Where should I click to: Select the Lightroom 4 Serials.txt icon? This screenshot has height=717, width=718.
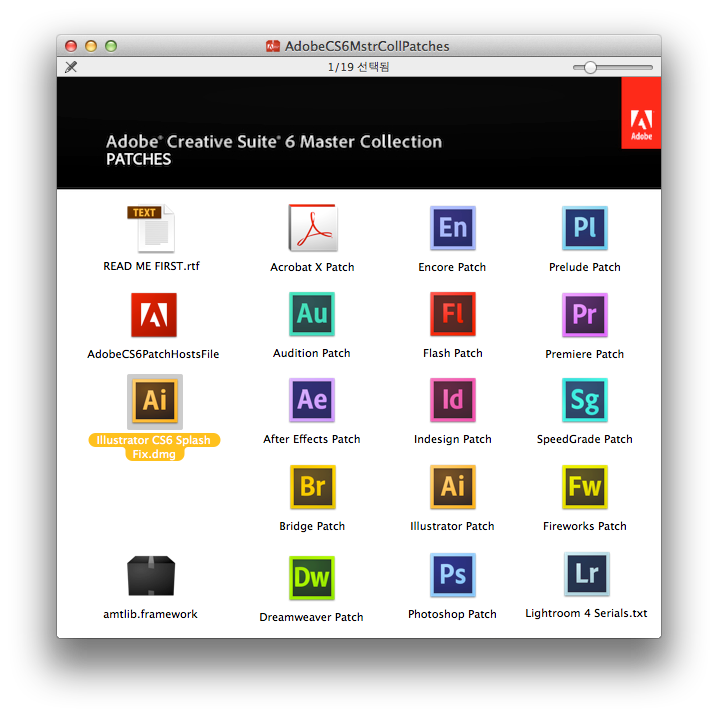point(587,574)
